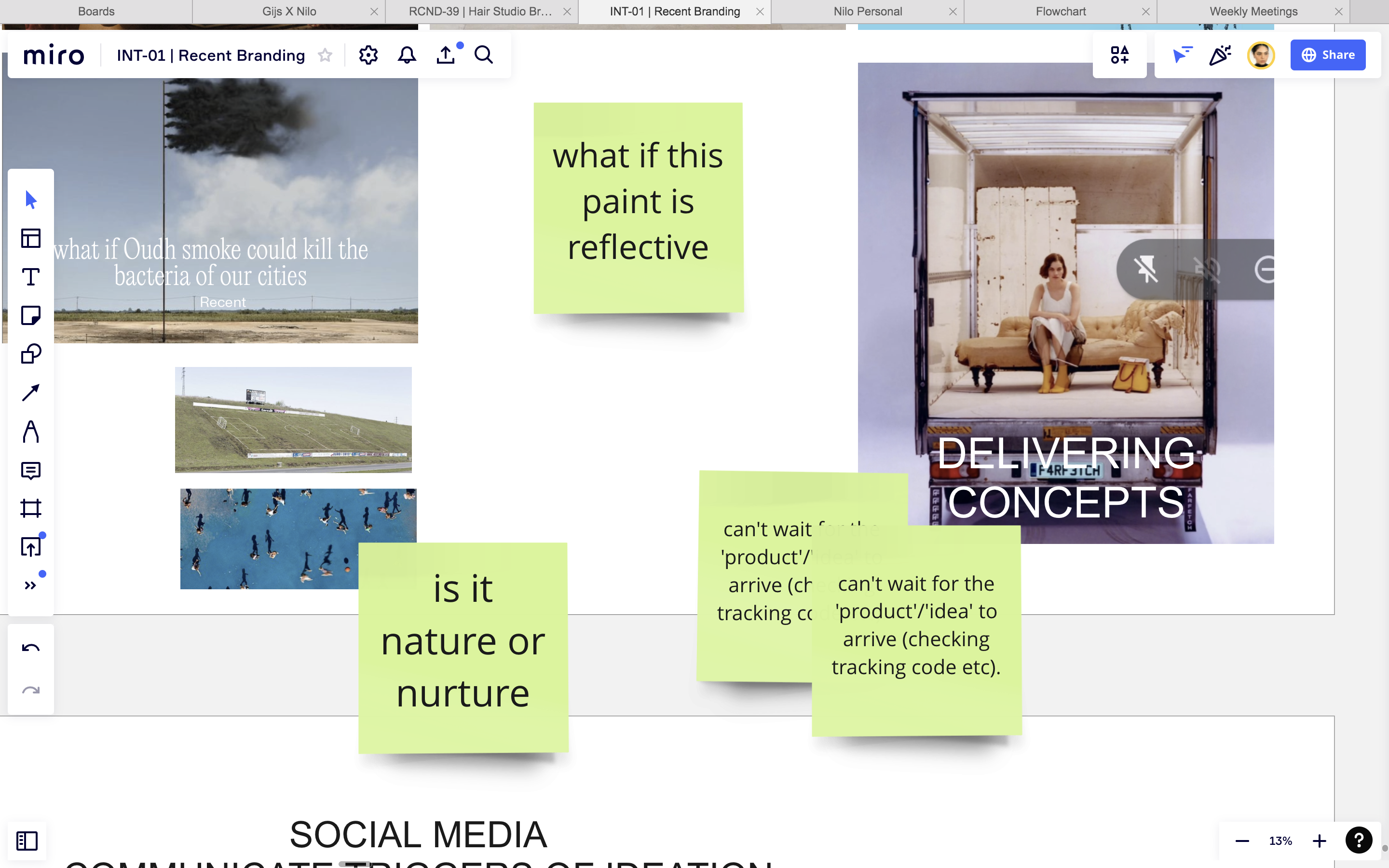This screenshot has height=868, width=1389.
Task: Select the Text tool
Action: tap(30, 277)
